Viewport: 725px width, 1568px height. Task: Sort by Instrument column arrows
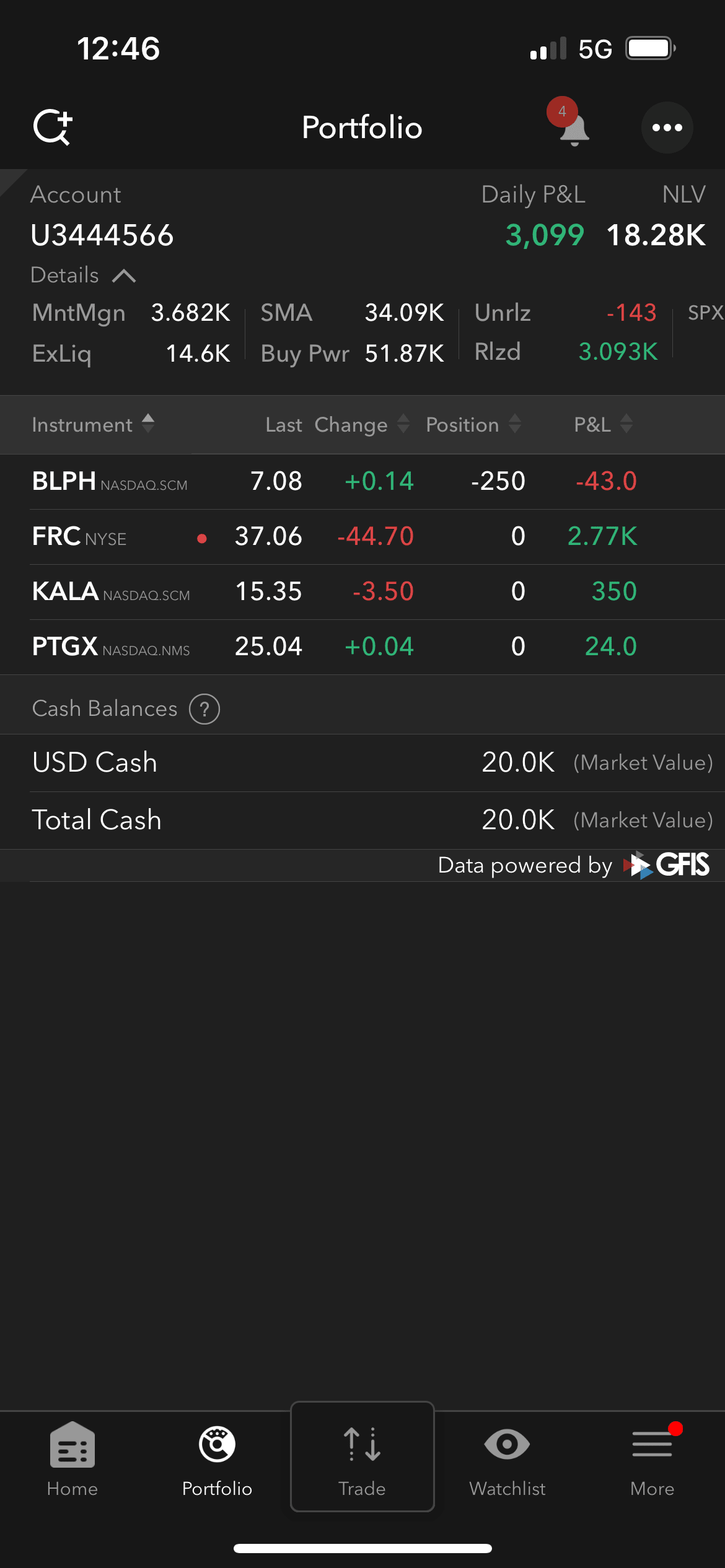(x=147, y=424)
